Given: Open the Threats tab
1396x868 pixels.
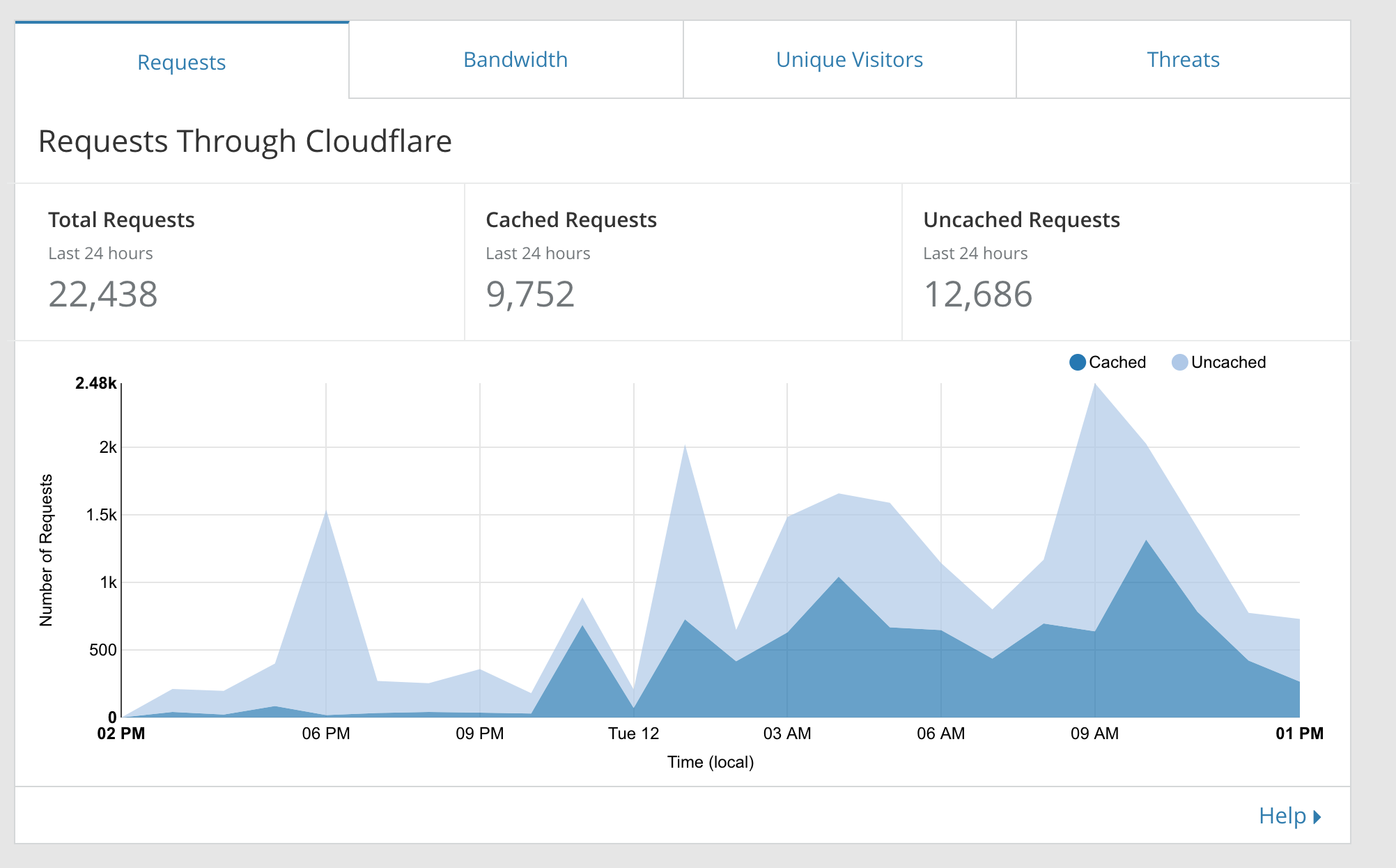Looking at the screenshot, I should tap(1183, 60).
